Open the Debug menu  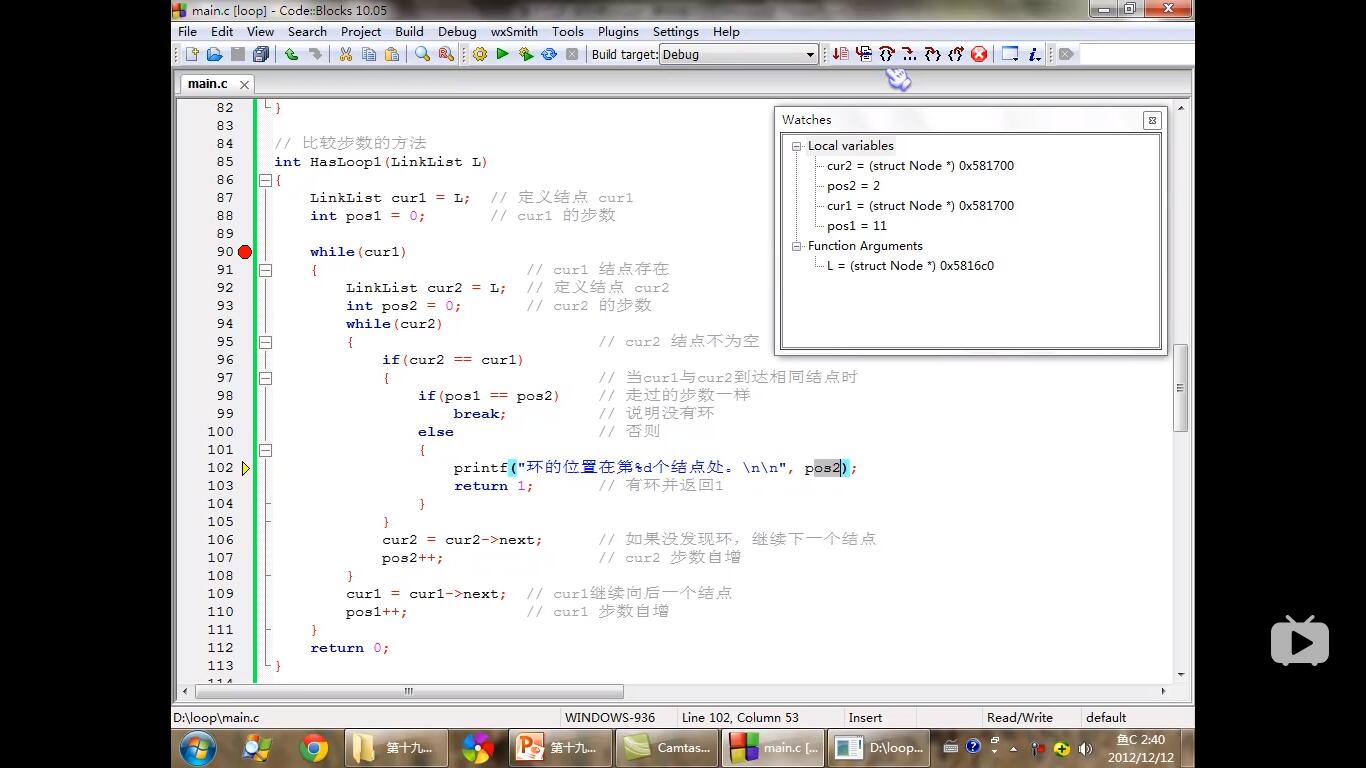click(x=457, y=31)
